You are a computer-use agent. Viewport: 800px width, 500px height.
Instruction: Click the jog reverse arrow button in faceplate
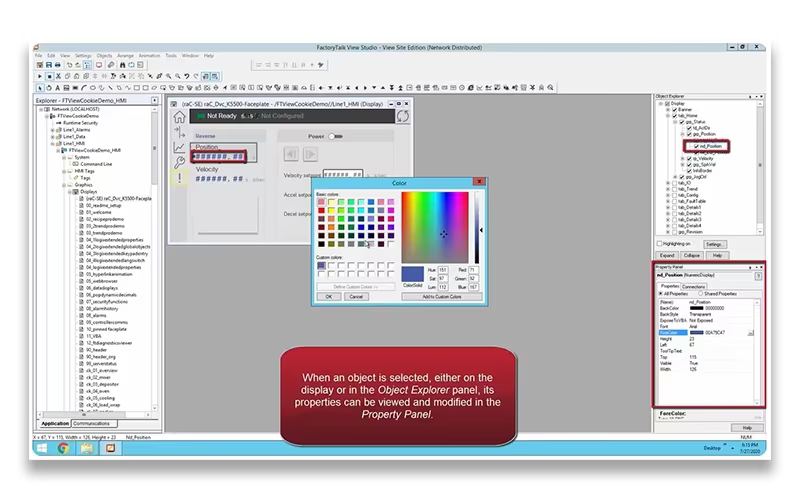click(291, 154)
